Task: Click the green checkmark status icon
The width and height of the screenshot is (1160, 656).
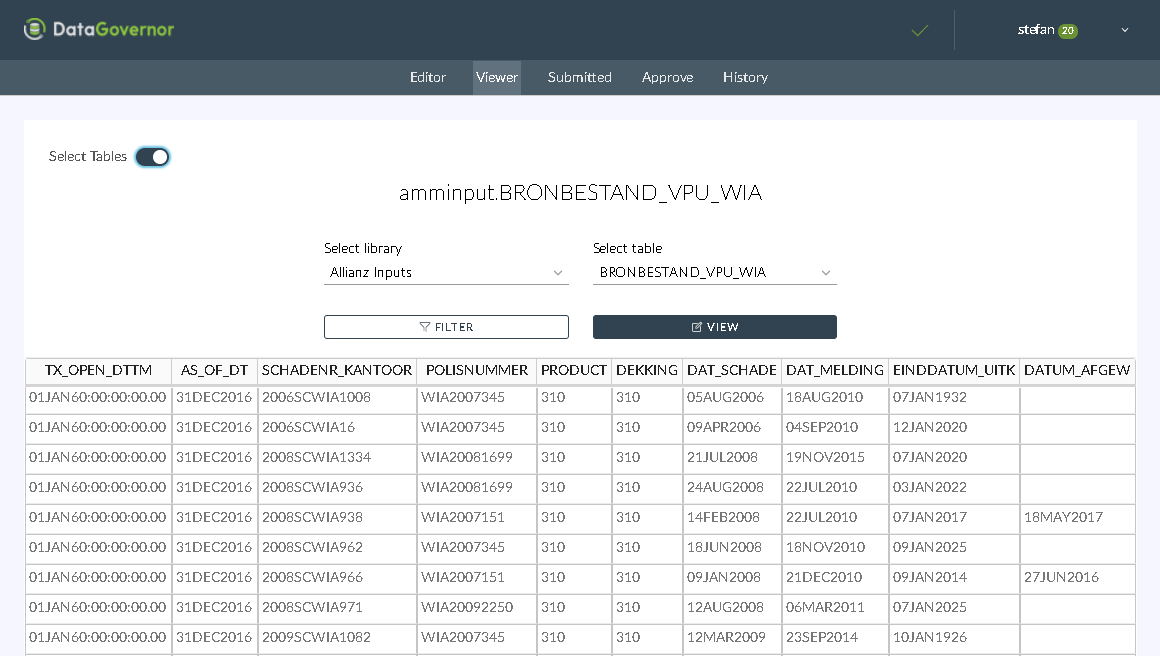Action: point(920,31)
